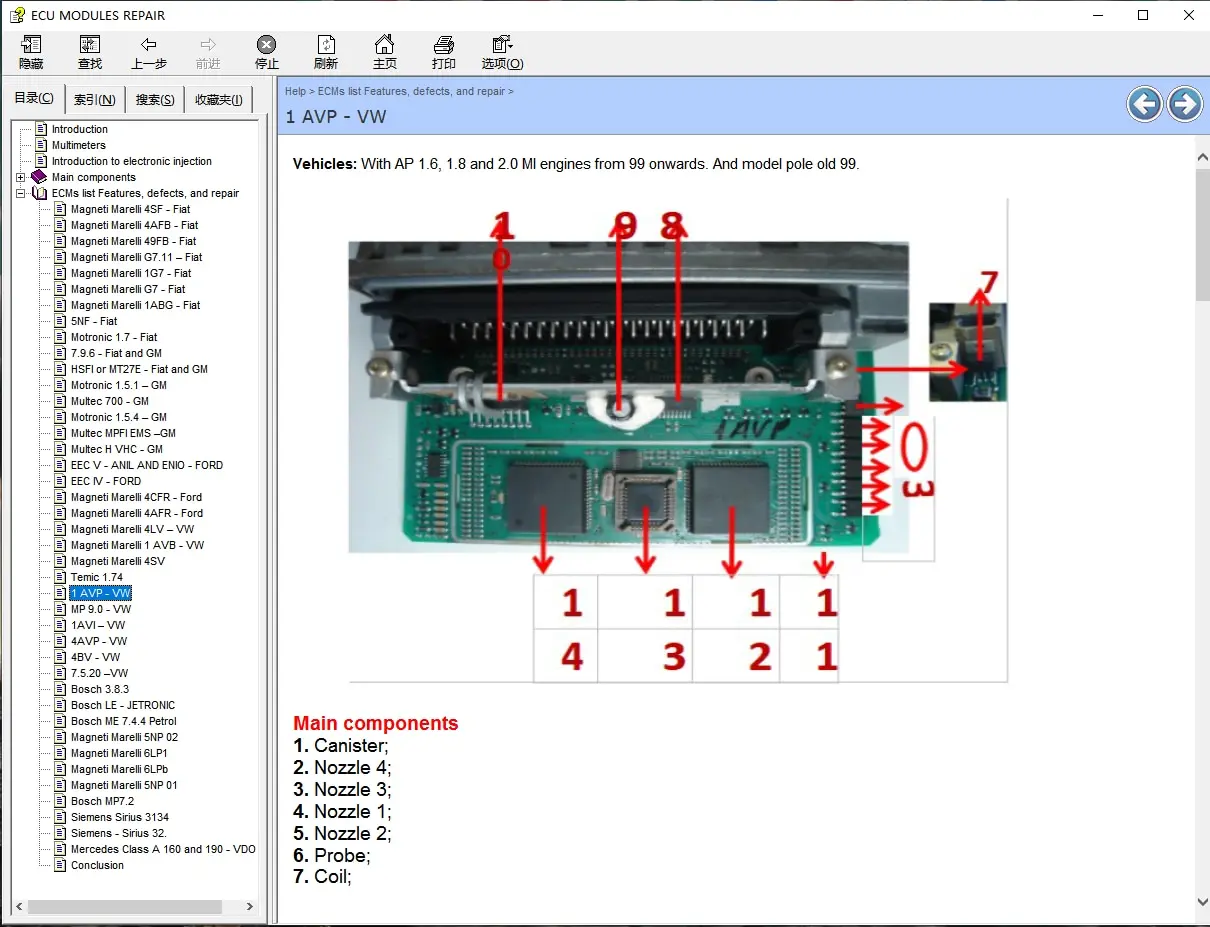Open the 收藏夹(I) favorites tab
1210x927 pixels.
click(x=218, y=99)
